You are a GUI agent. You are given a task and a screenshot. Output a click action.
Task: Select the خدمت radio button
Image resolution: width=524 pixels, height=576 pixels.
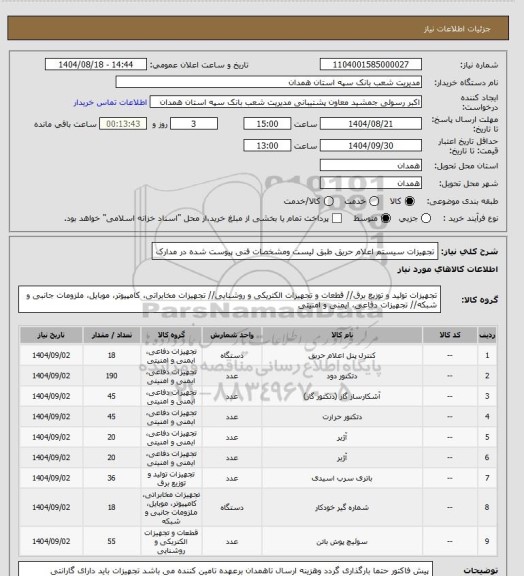pos(374,201)
